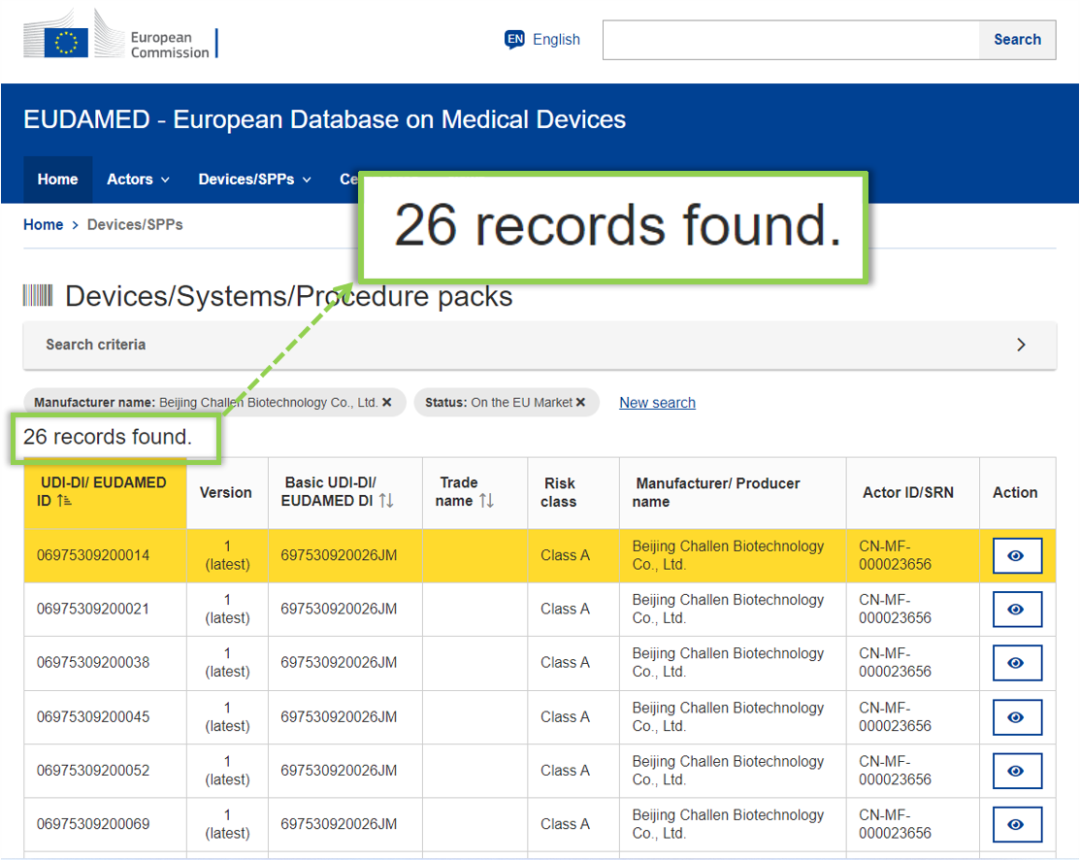1080x860 pixels.
Task: Select cell 06975309200045
Action: tap(105, 717)
